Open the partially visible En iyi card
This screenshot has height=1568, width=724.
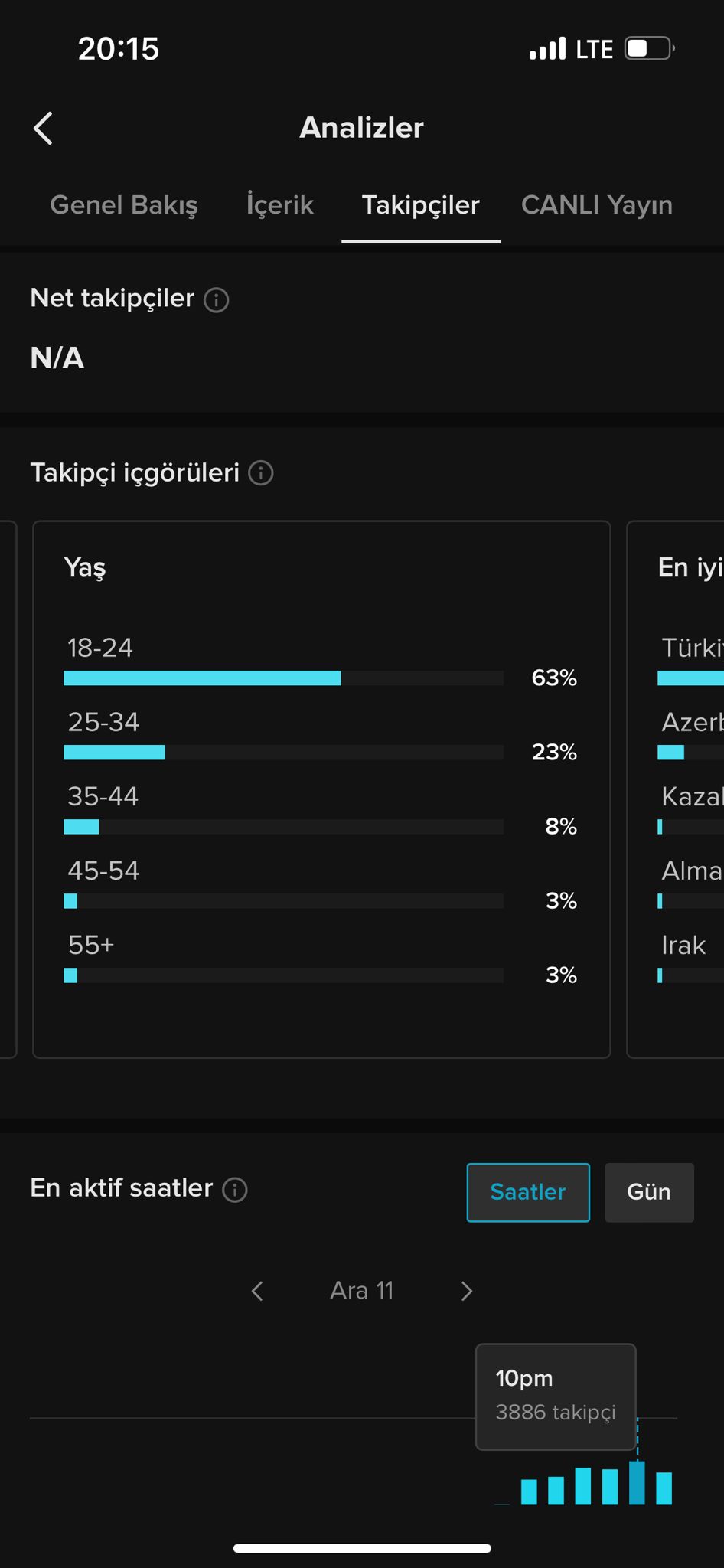click(x=676, y=789)
